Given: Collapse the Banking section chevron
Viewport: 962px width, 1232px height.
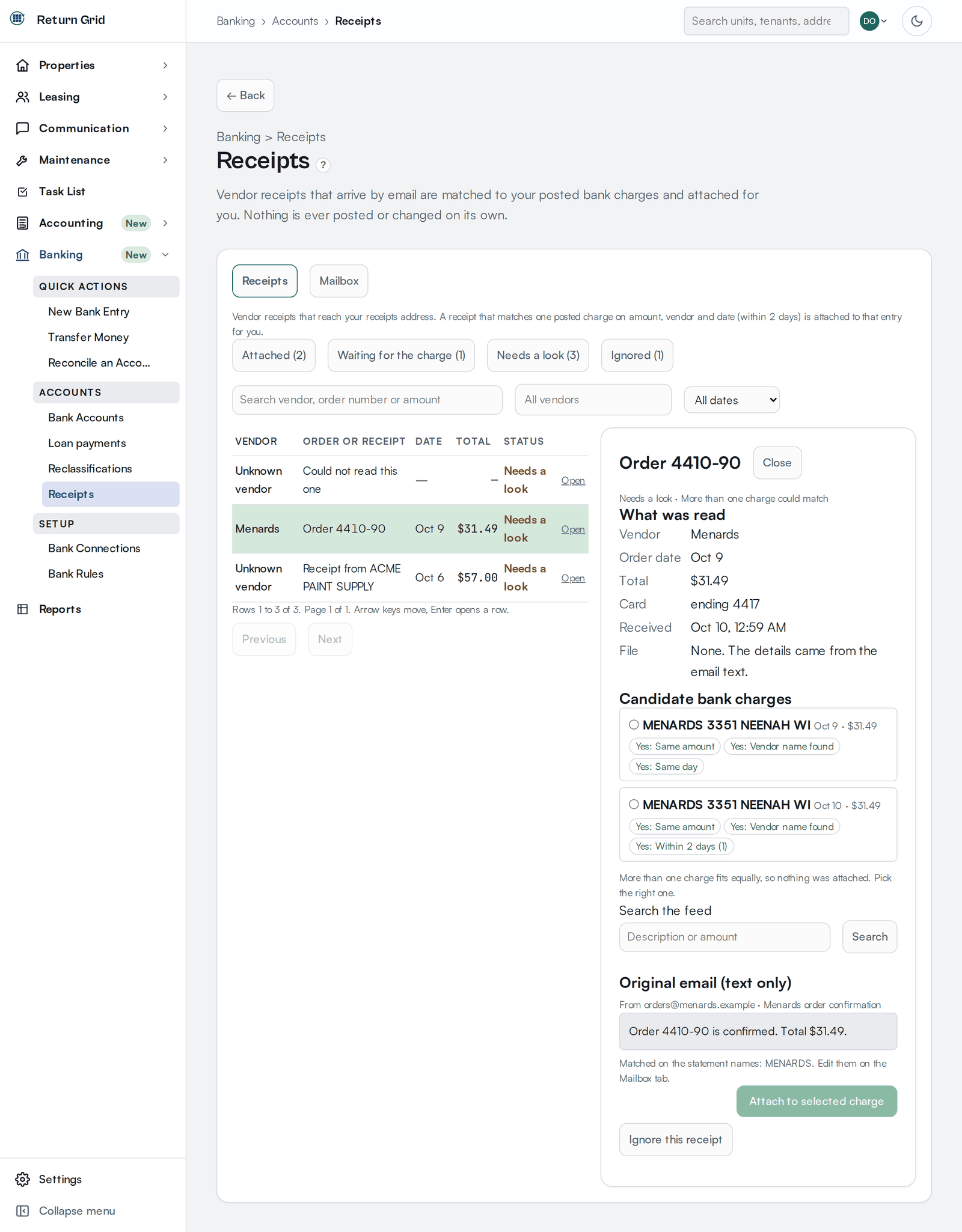Looking at the screenshot, I should [165, 255].
